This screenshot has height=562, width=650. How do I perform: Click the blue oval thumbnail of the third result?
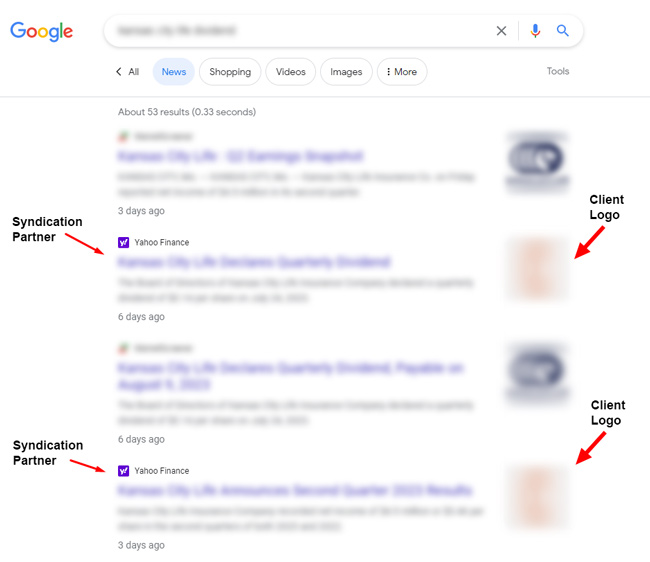coord(537,373)
